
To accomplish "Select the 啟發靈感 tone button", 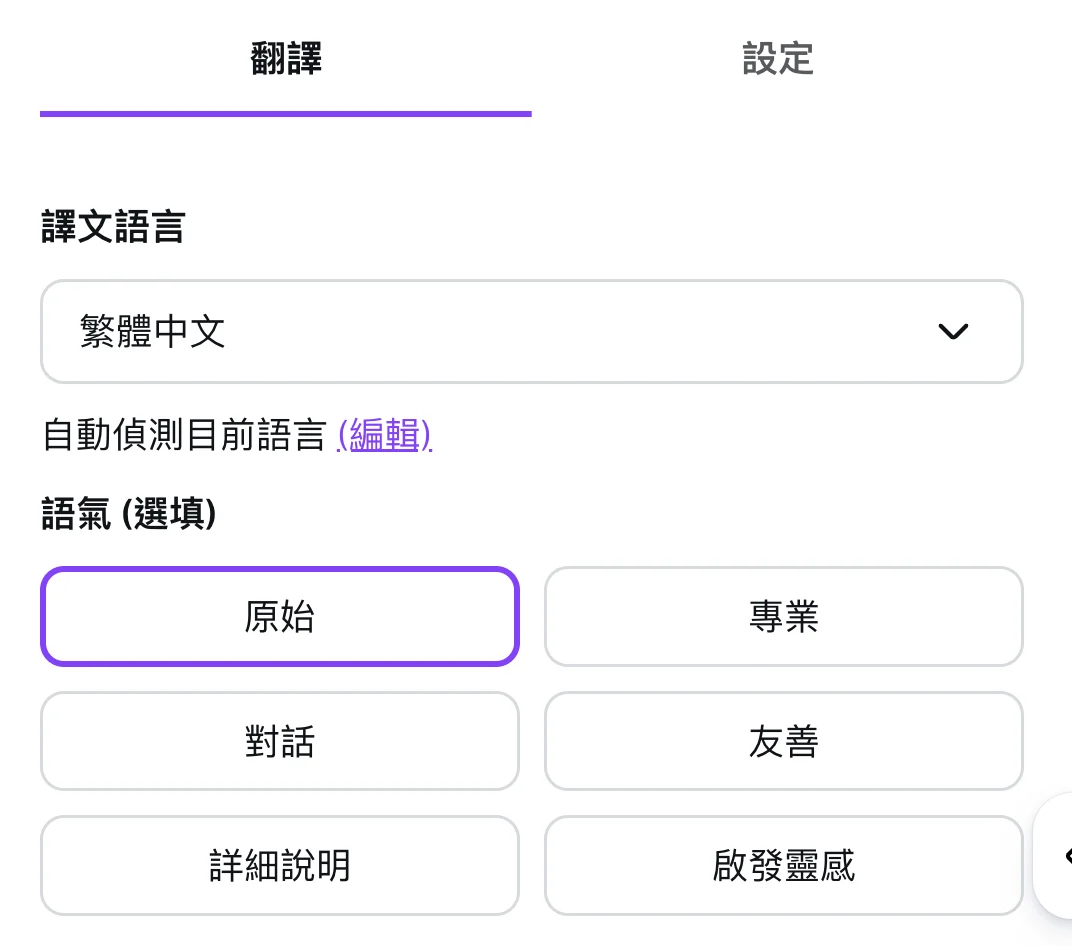I will click(783, 865).
